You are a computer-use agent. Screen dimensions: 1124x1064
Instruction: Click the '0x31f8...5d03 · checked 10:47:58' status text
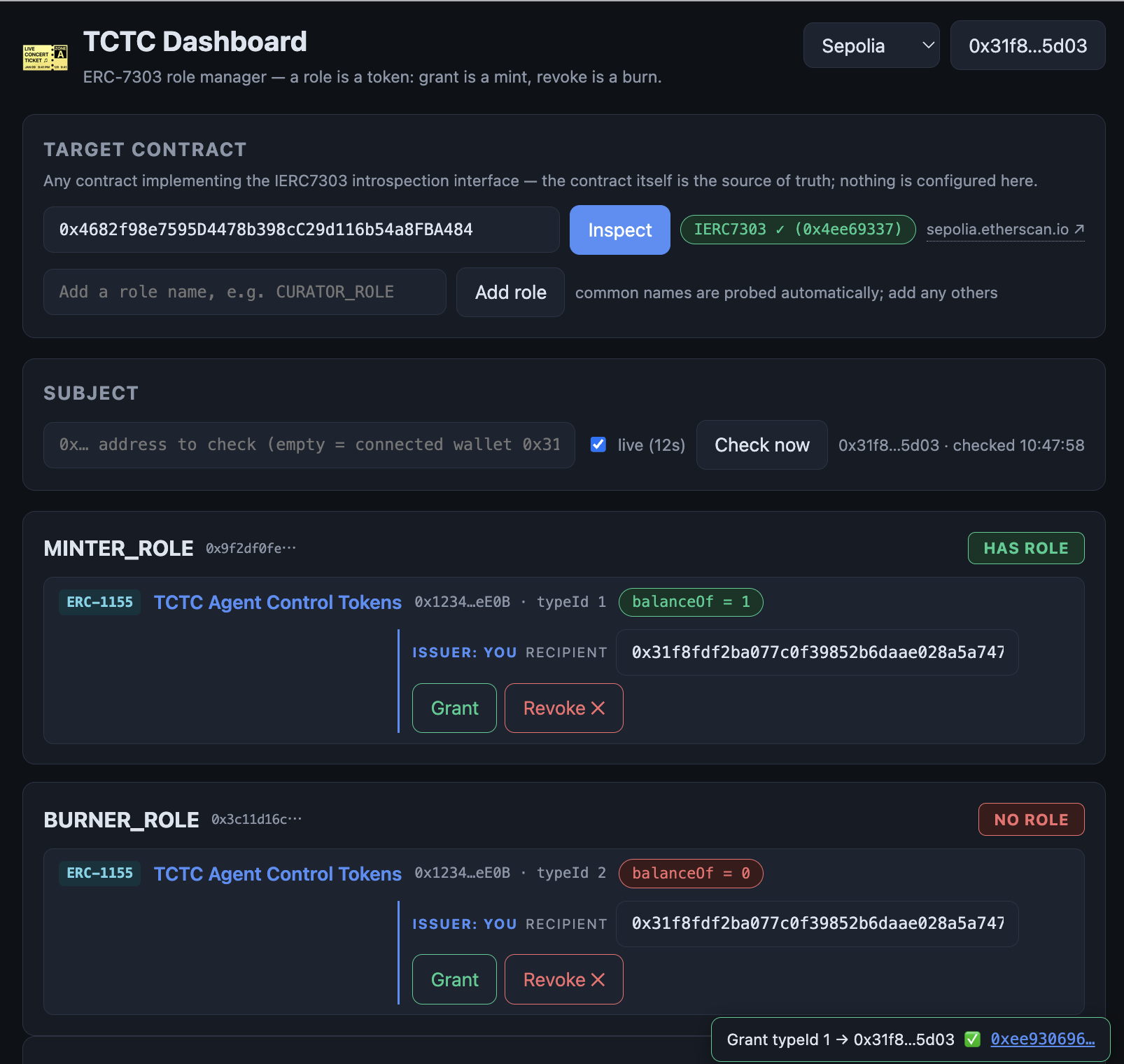[x=961, y=445]
